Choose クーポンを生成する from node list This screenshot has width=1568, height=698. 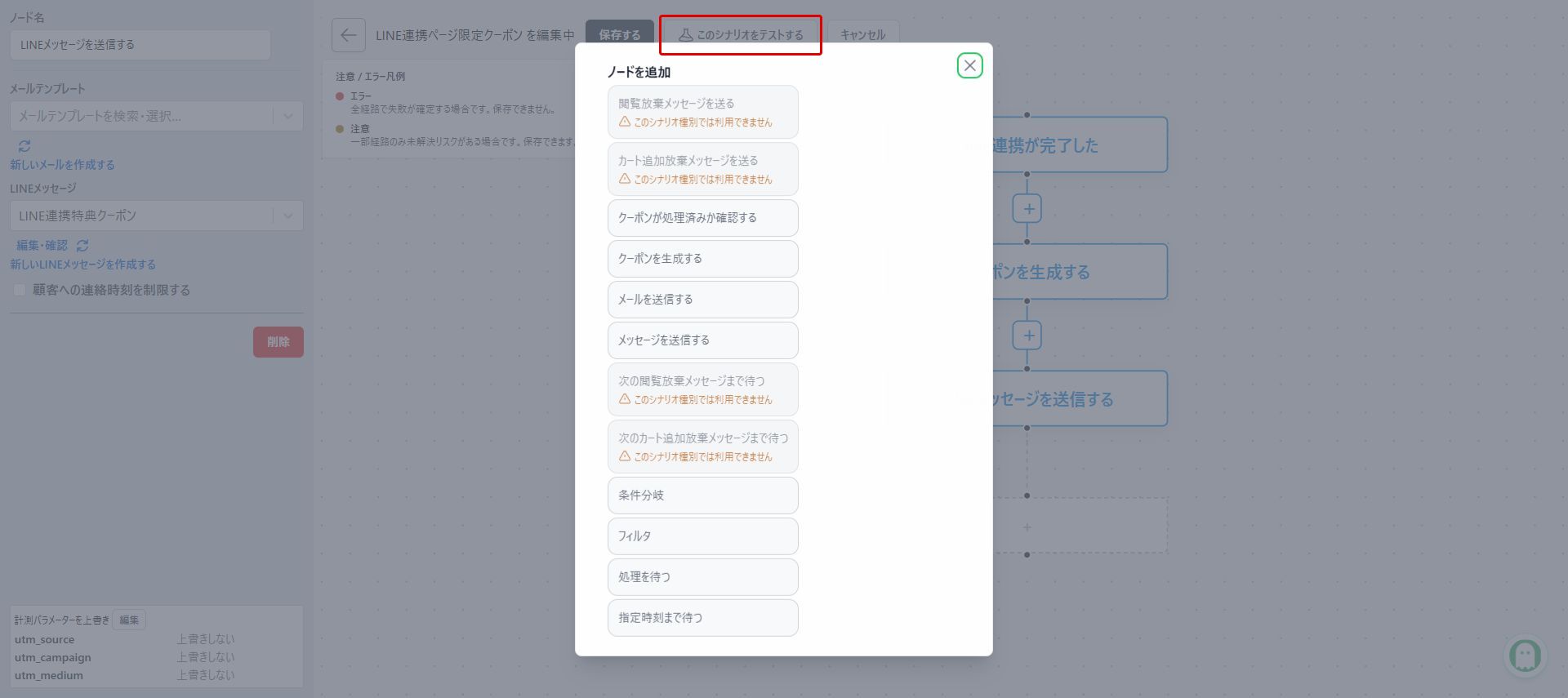click(702, 259)
